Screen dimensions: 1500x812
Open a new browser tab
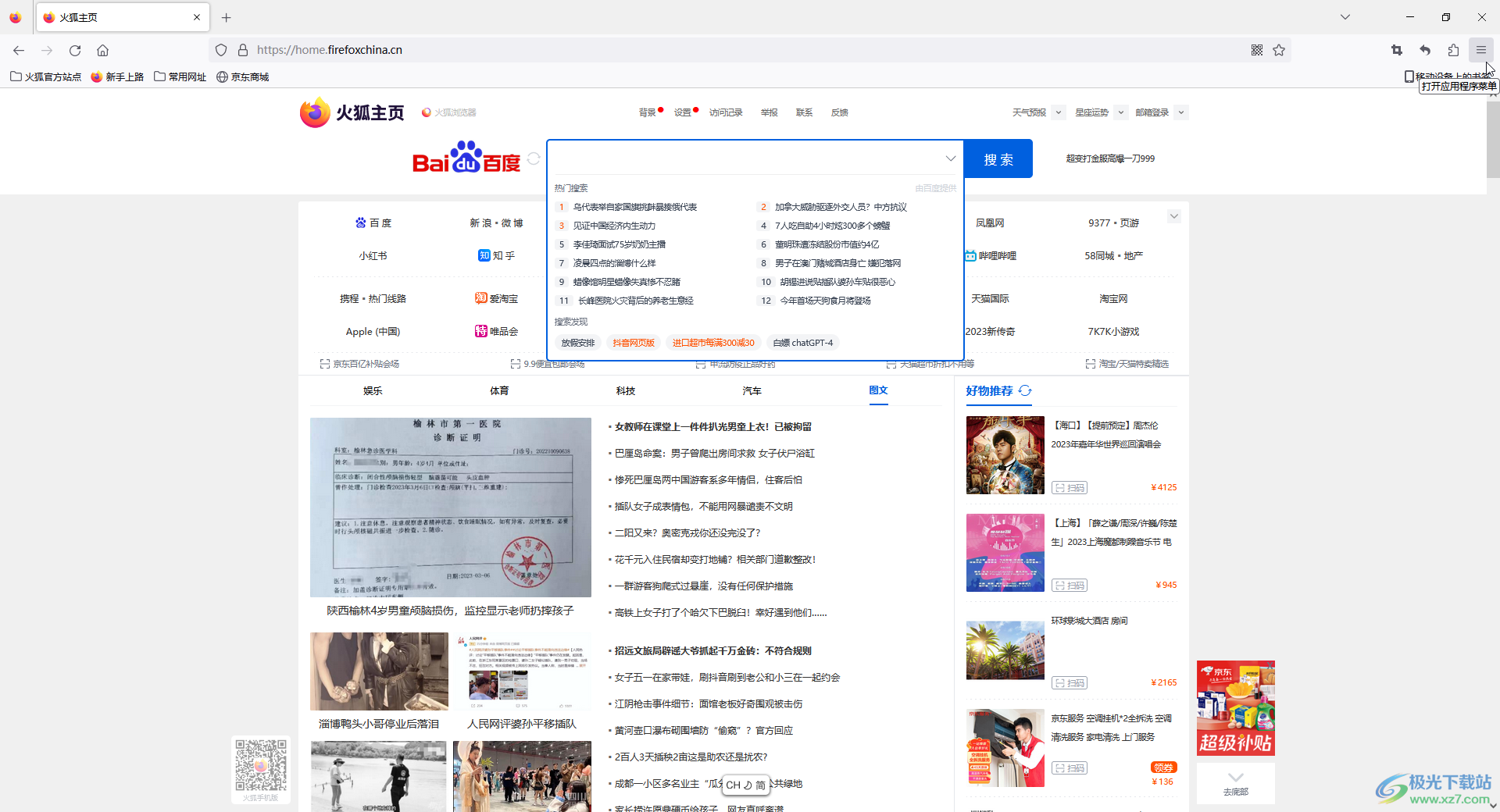(x=226, y=17)
